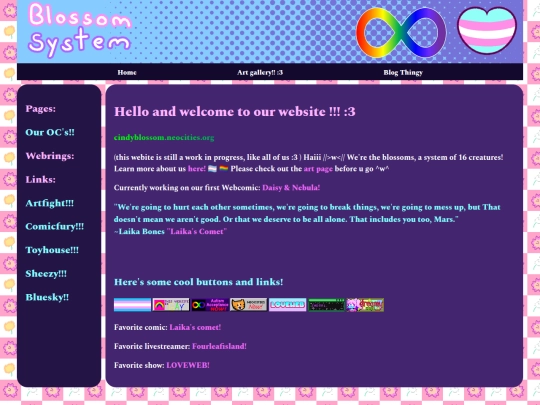The width and height of the screenshot is (540, 405).
Task: Click the trans flag heart in header
Action: pos(487,31)
